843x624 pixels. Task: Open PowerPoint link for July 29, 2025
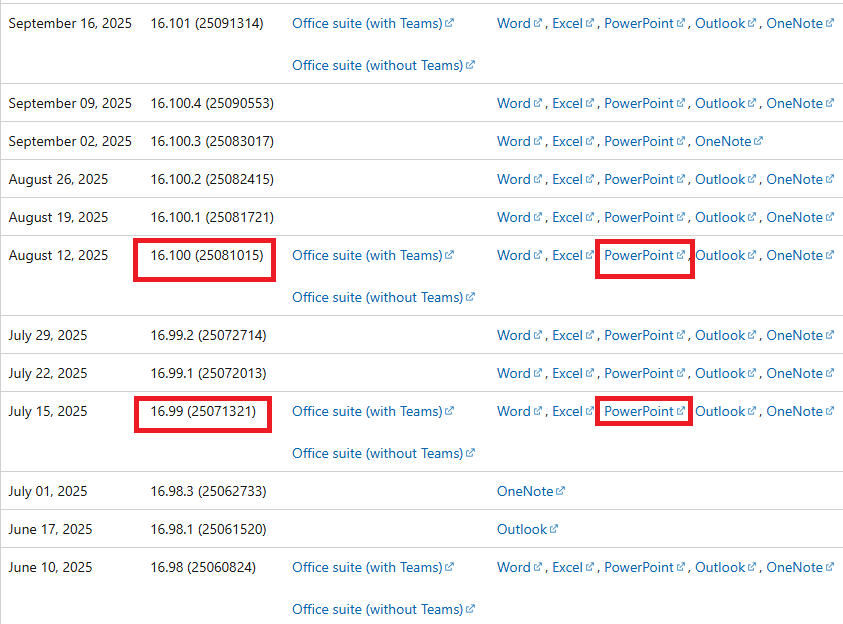point(645,335)
